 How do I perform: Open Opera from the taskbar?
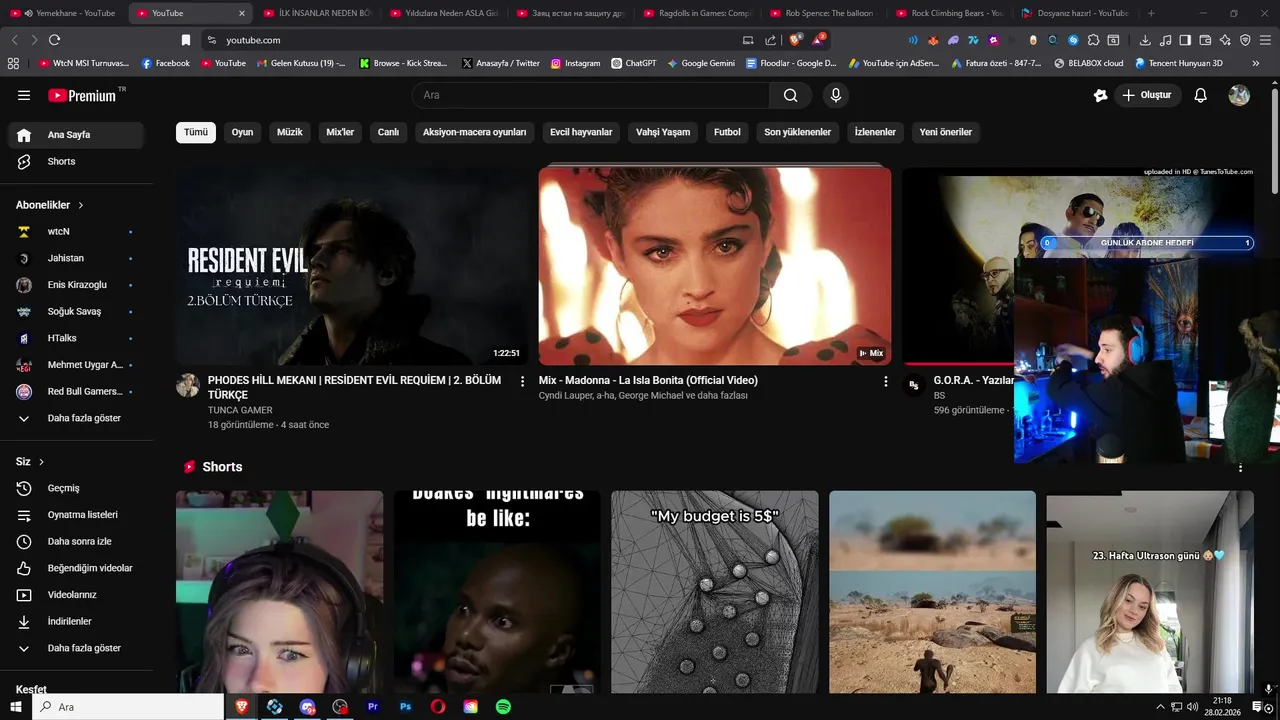tap(438, 707)
